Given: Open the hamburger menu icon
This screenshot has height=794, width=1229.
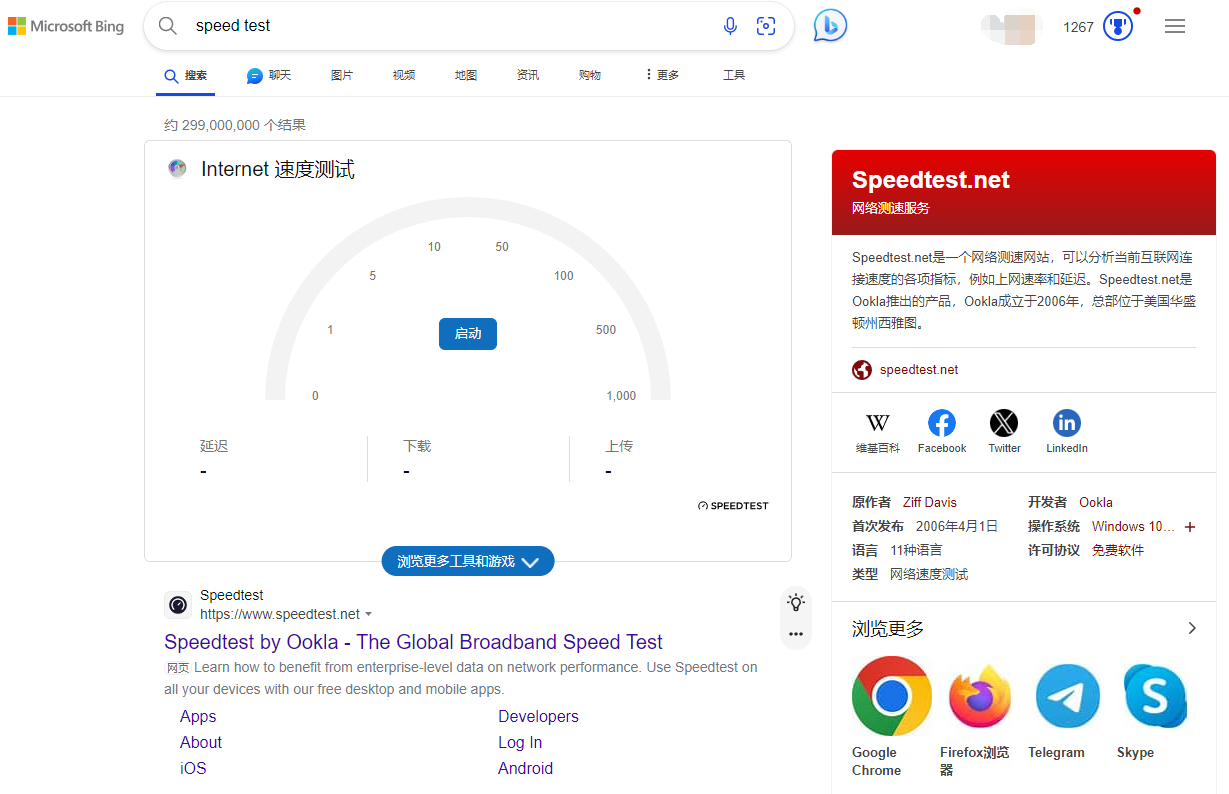Looking at the screenshot, I should coord(1175,25).
